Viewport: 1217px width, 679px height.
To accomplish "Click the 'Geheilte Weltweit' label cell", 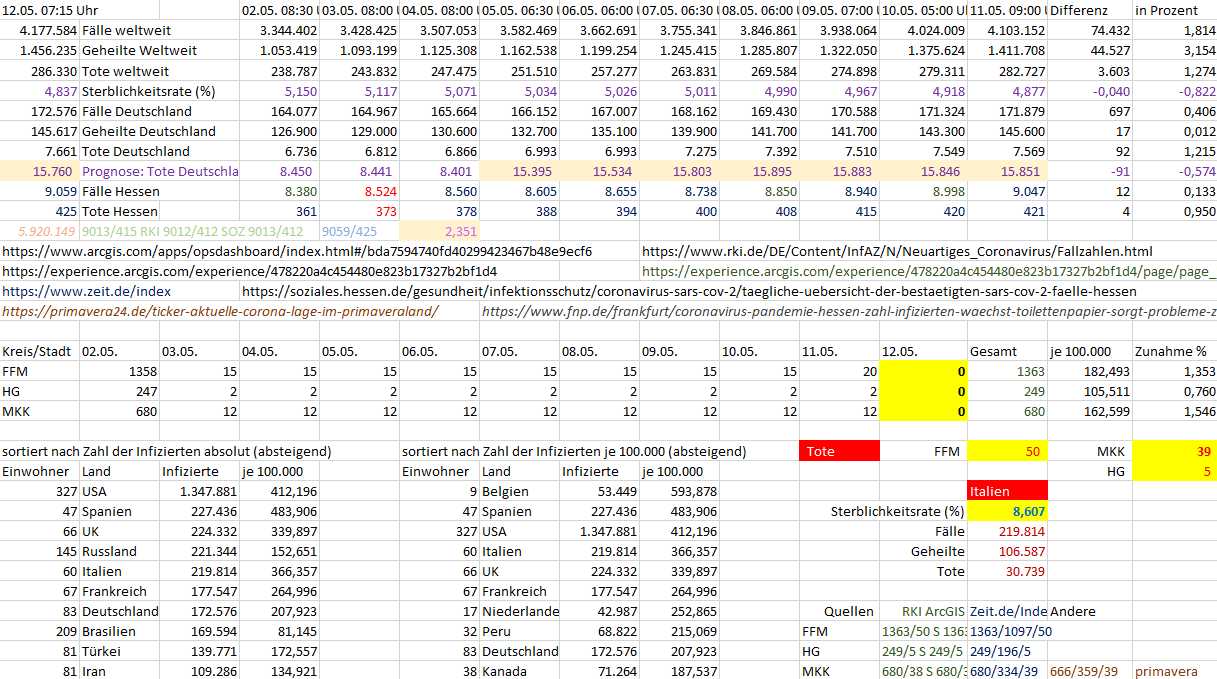I will coord(139,51).
